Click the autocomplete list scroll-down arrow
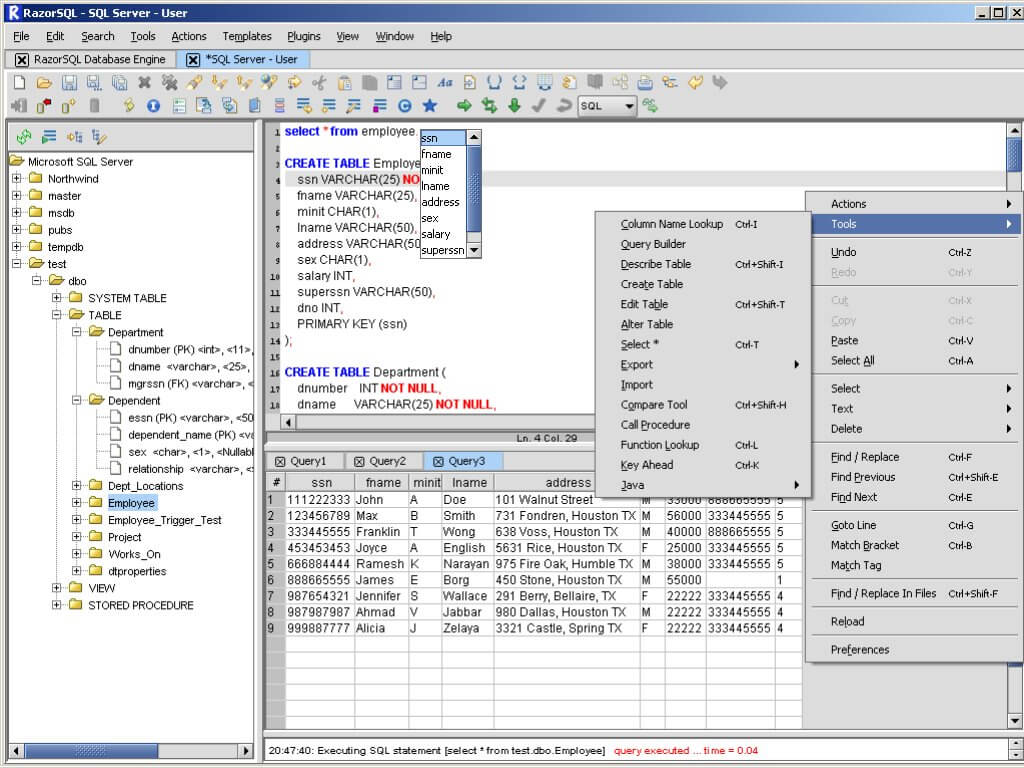1024x768 pixels. (x=474, y=250)
